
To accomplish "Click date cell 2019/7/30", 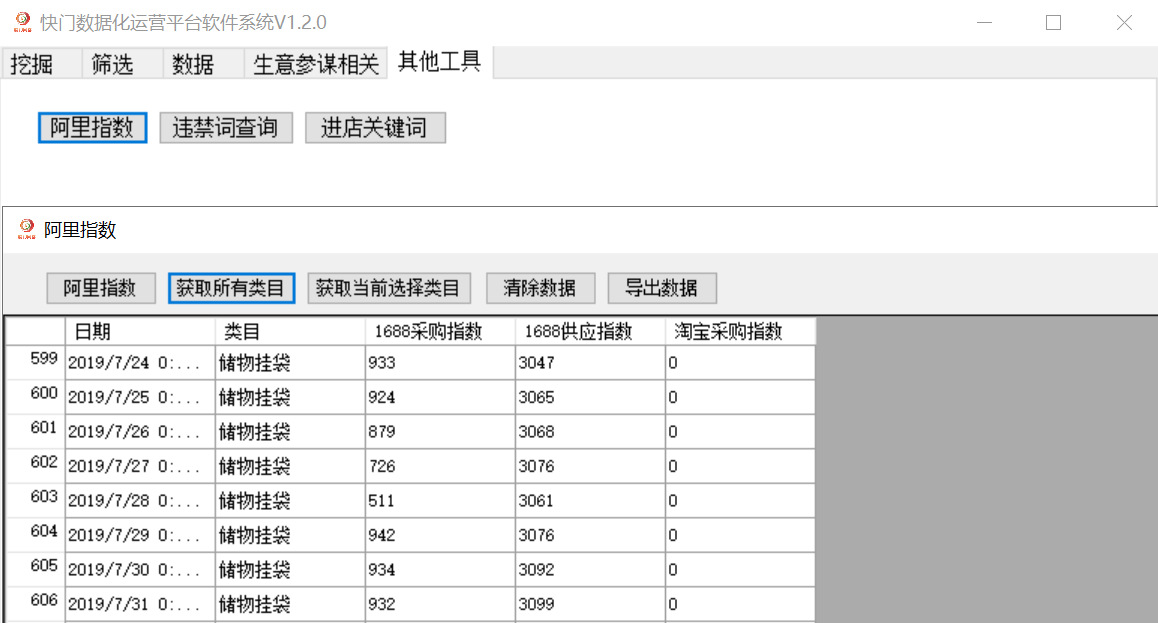I will click(x=140, y=570).
